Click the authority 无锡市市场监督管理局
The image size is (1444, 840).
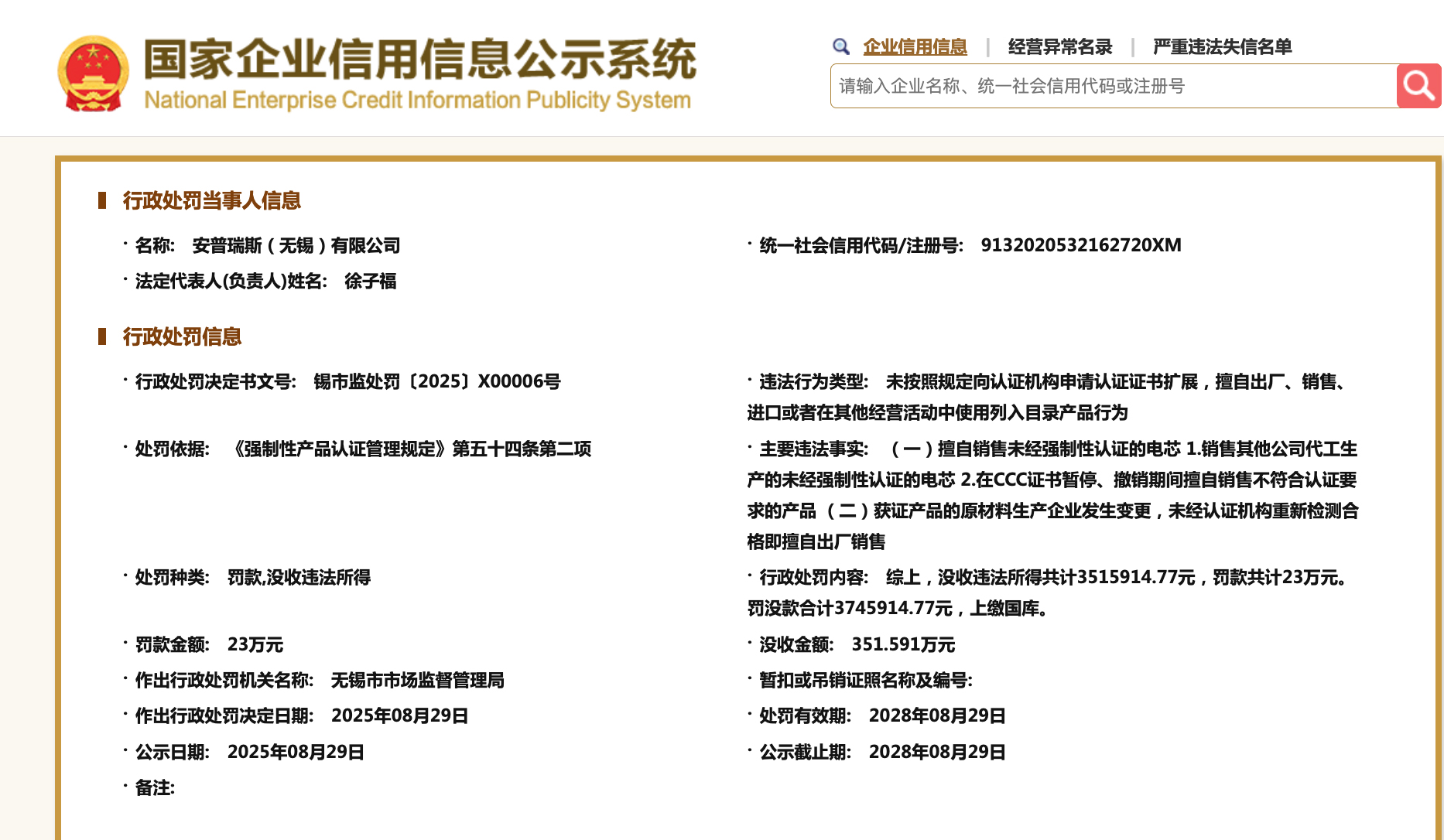(x=416, y=680)
